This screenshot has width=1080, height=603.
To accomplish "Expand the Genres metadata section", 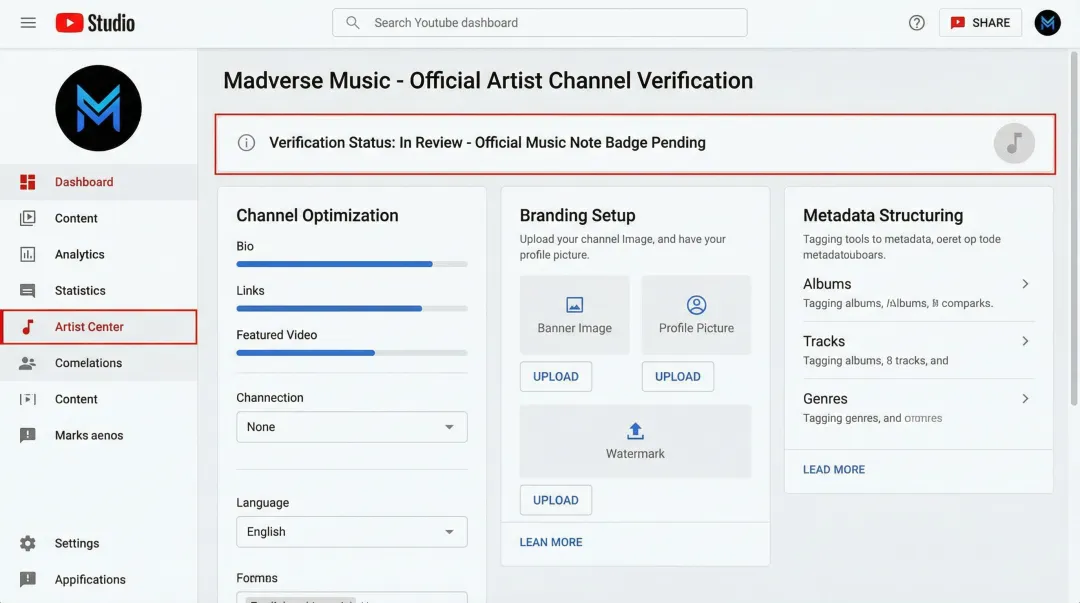I will [x=1025, y=398].
